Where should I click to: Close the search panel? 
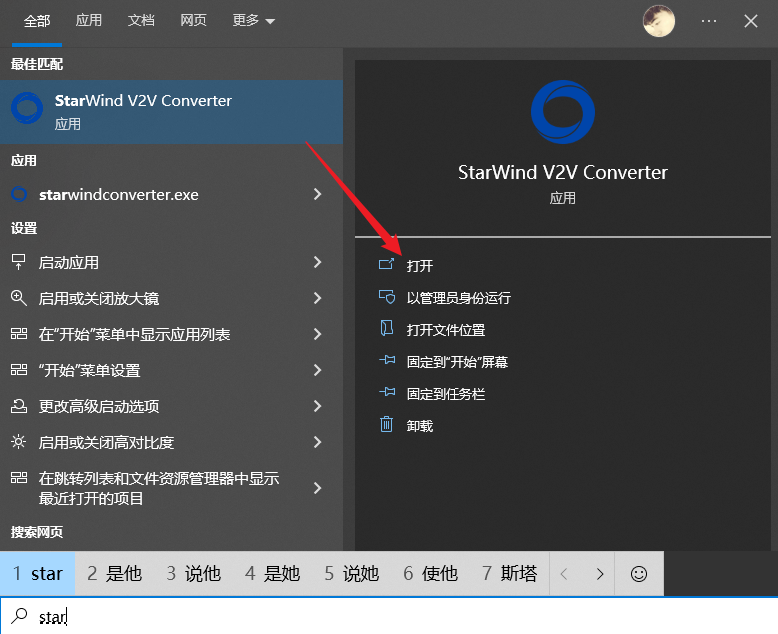coord(751,21)
